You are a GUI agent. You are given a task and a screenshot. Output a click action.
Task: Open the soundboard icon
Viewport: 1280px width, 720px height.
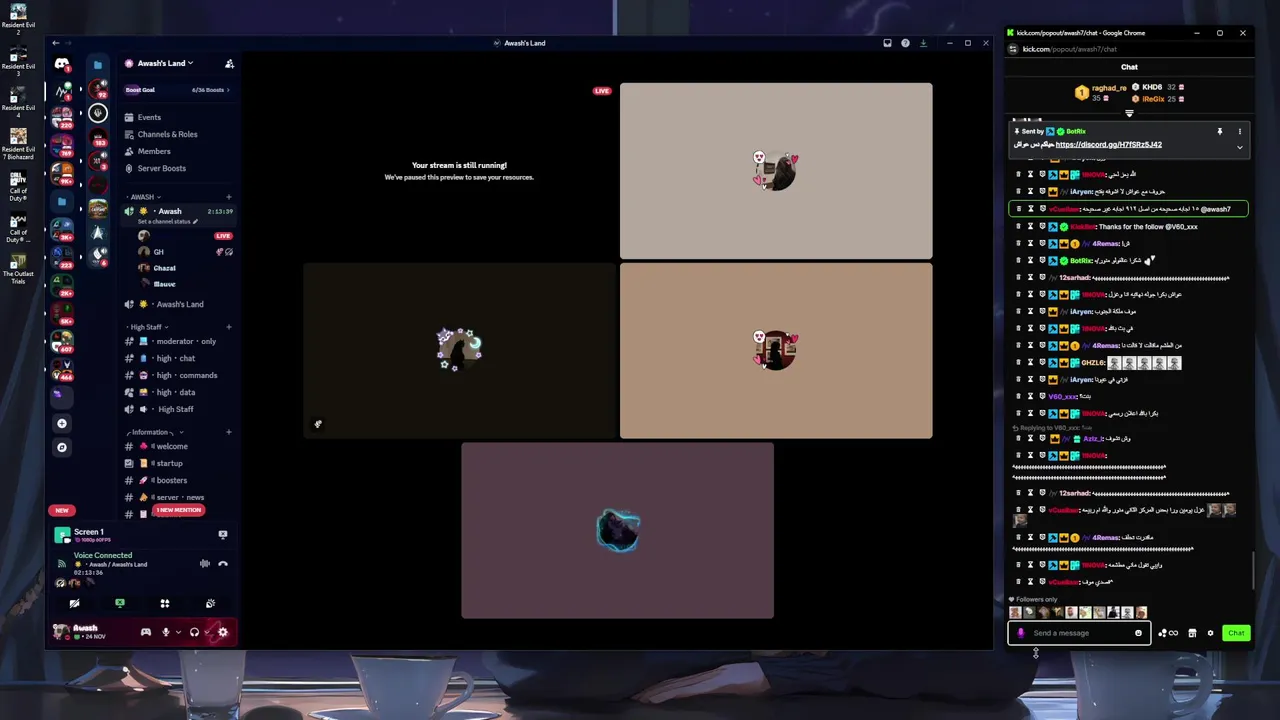[x=210, y=603]
